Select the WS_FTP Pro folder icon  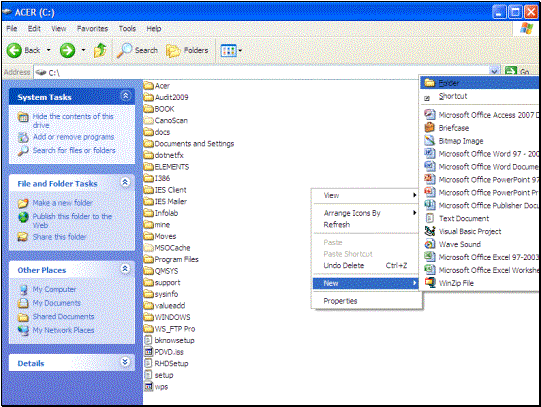[x=148, y=329]
